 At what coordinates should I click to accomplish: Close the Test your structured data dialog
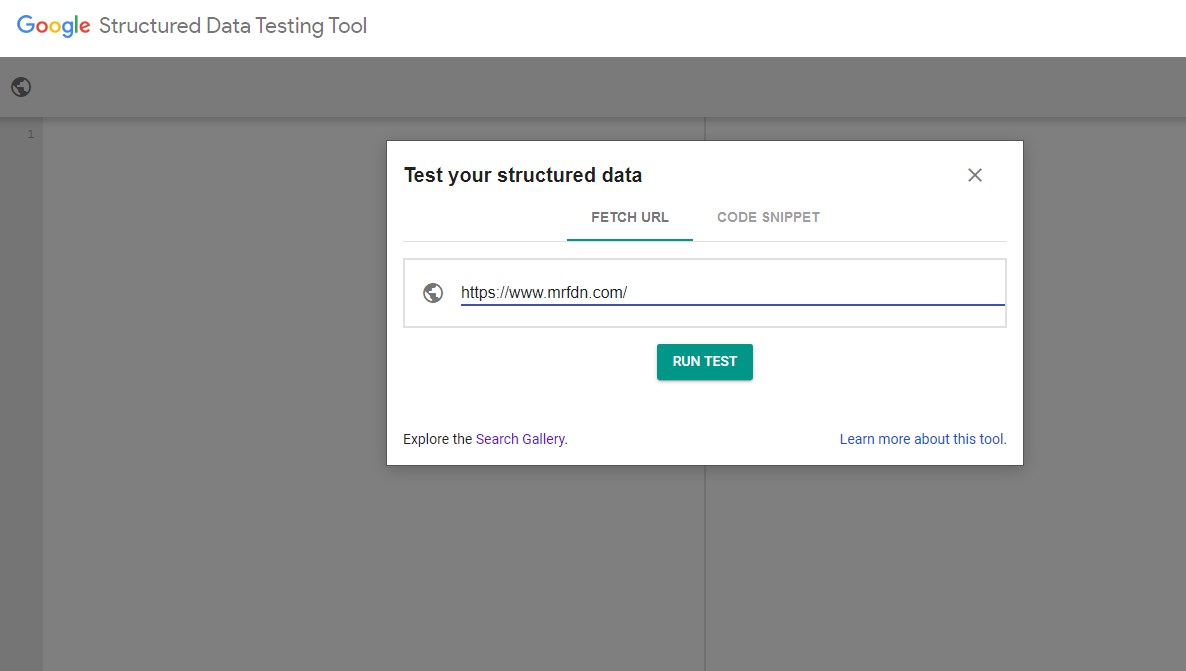975,176
